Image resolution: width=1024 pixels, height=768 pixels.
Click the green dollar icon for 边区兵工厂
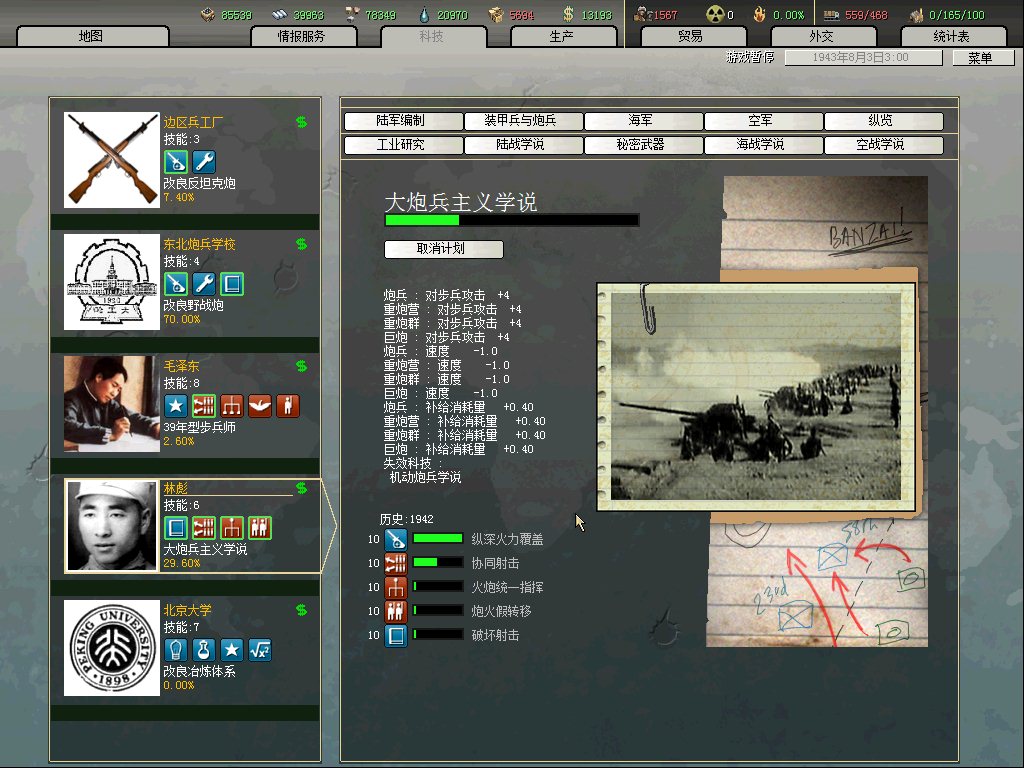[301, 122]
